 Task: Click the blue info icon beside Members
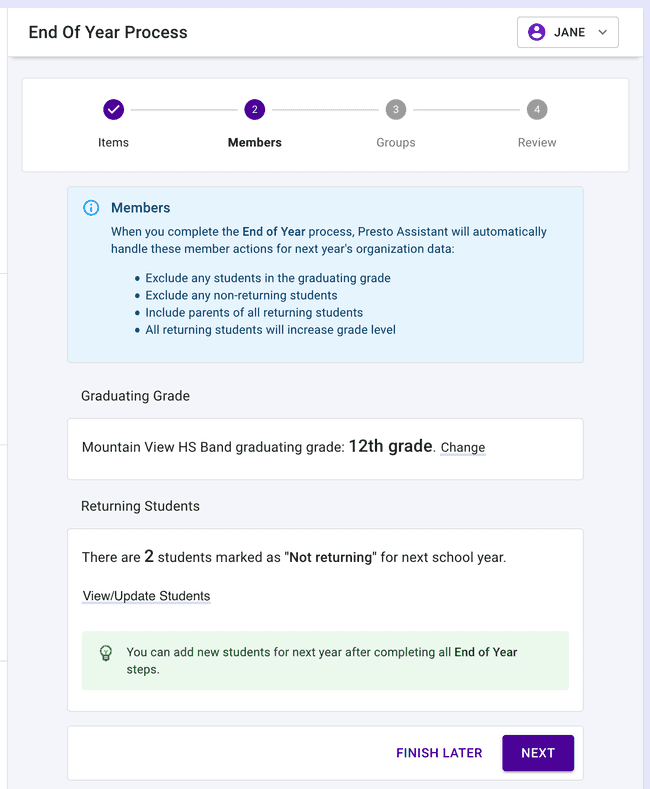[x=91, y=208]
